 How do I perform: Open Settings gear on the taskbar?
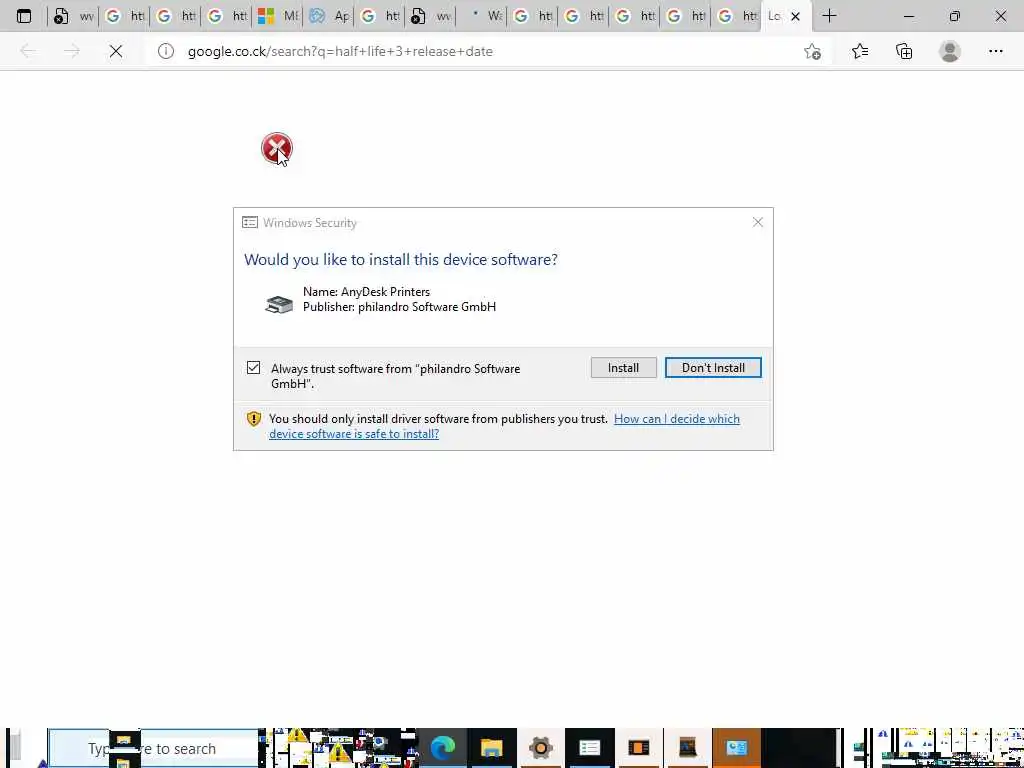tap(541, 748)
